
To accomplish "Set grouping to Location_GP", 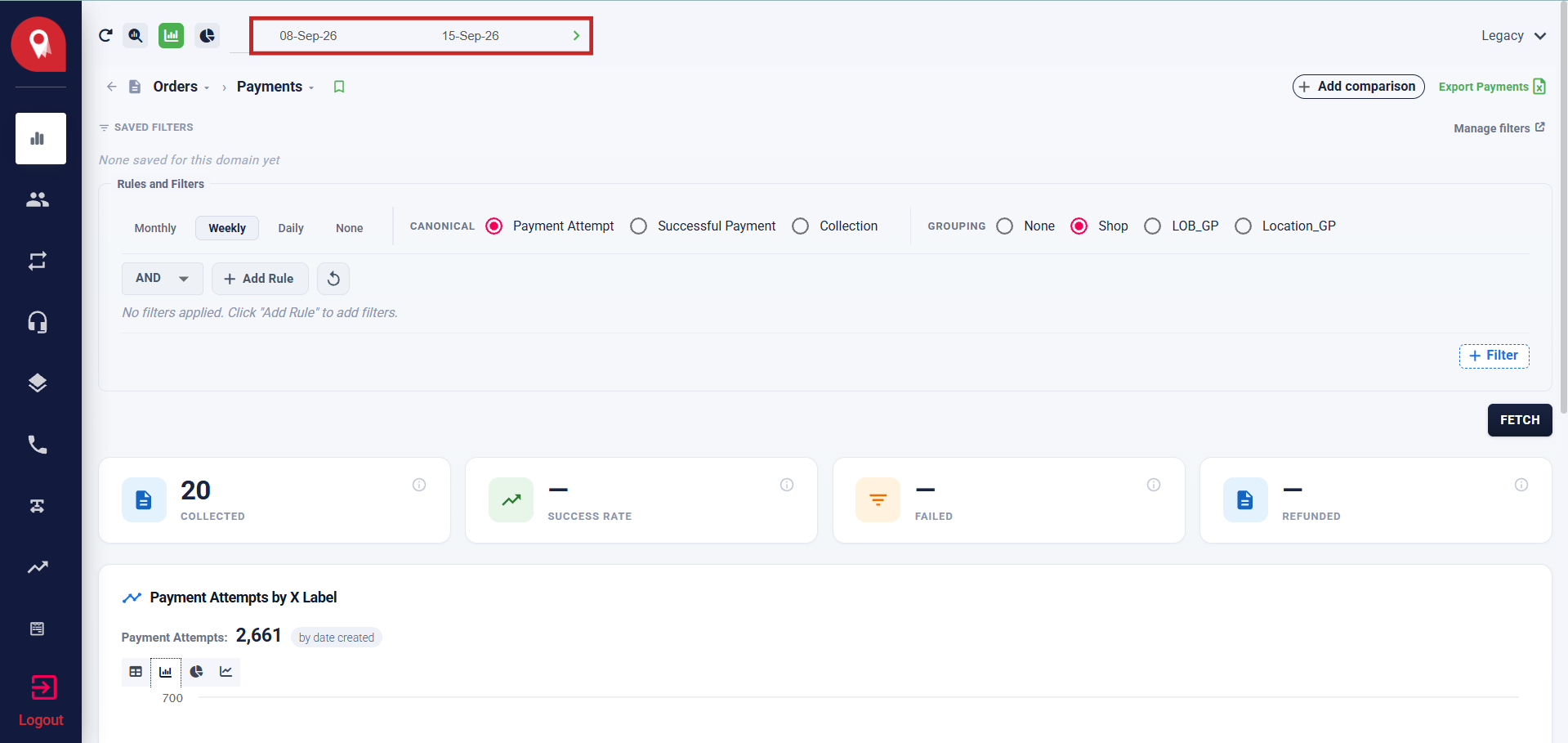I will [x=1244, y=226].
